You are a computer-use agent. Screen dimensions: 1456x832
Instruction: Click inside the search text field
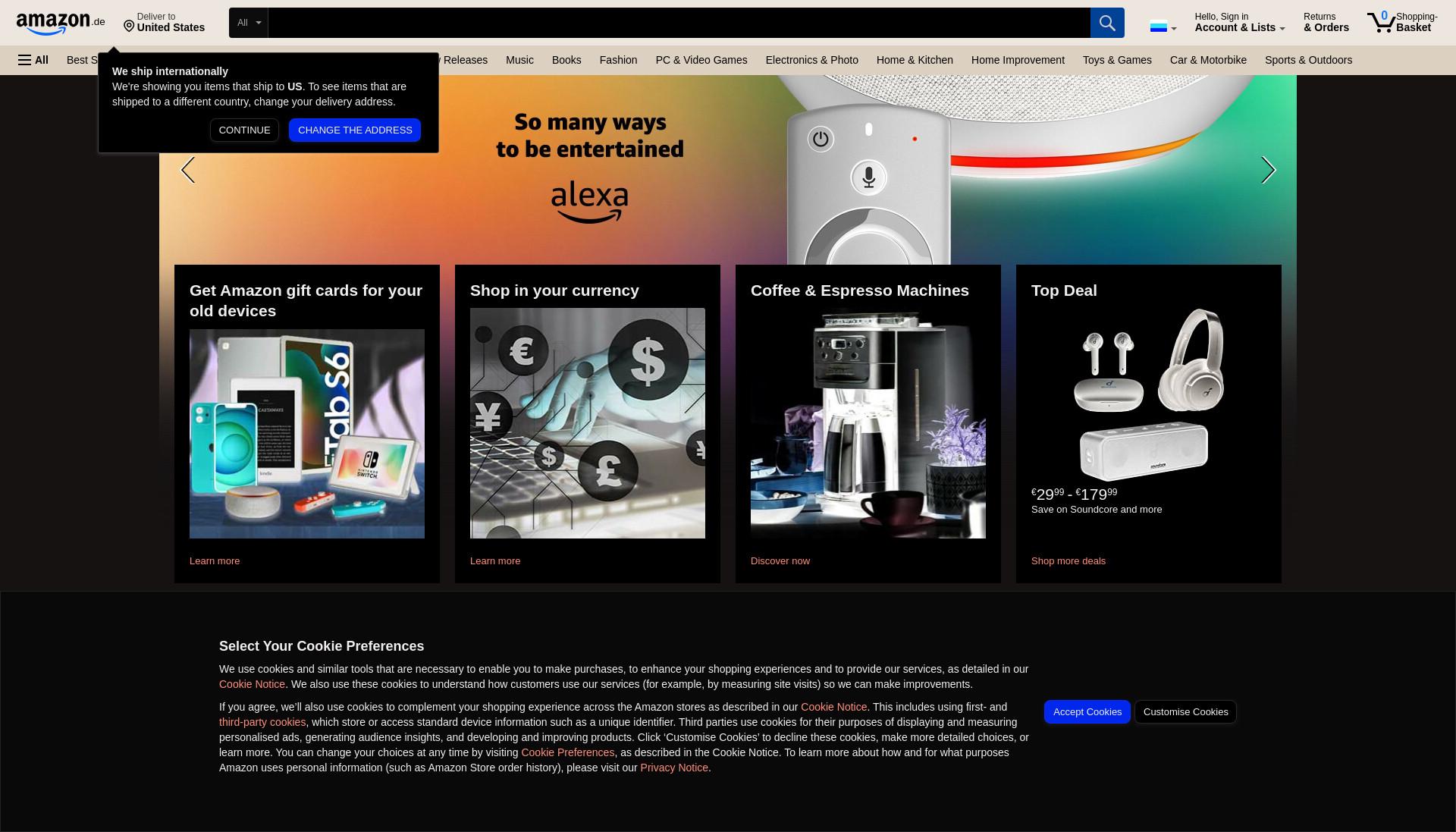679,23
